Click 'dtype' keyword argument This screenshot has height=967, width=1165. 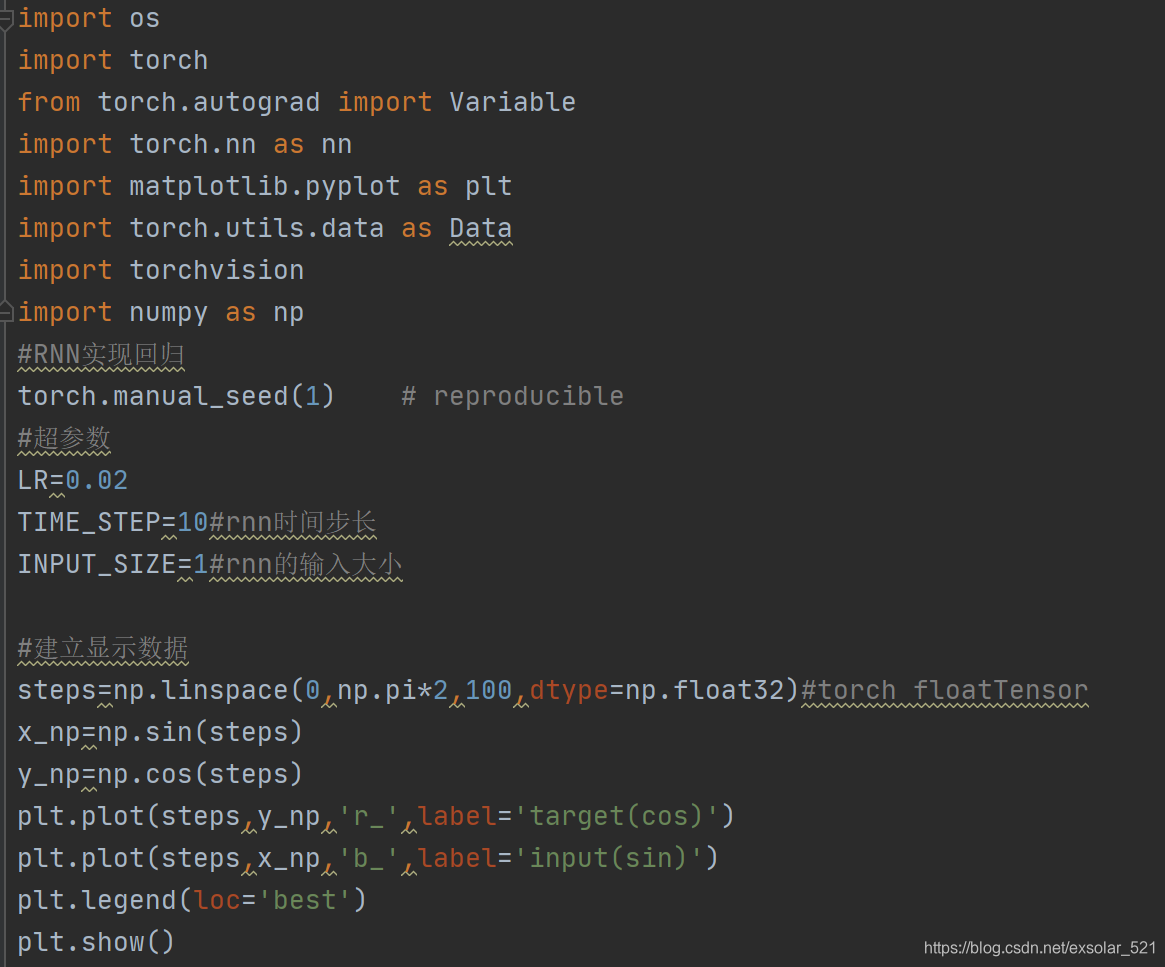[x=569, y=690]
